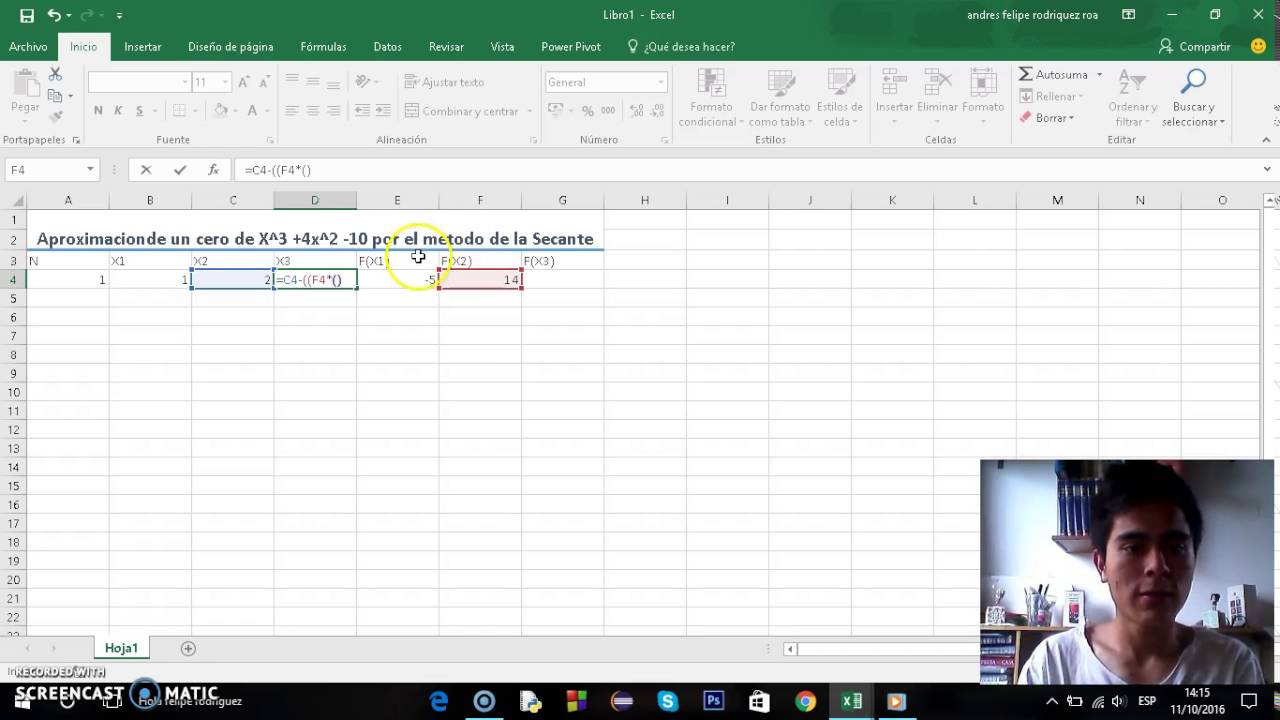The image size is (1280, 720).
Task: Open the Autosuma dropdown arrow
Action: click(x=1099, y=75)
